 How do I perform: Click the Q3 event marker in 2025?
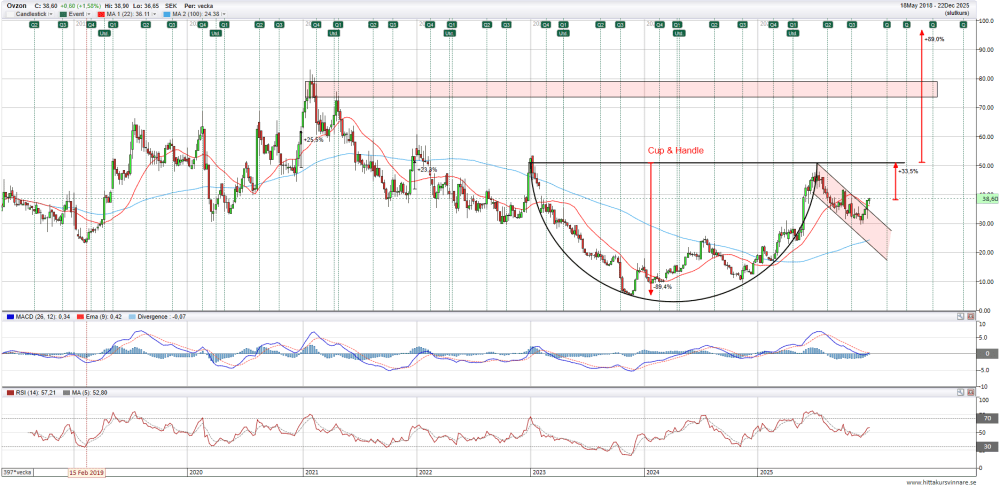click(x=851, y=25)
